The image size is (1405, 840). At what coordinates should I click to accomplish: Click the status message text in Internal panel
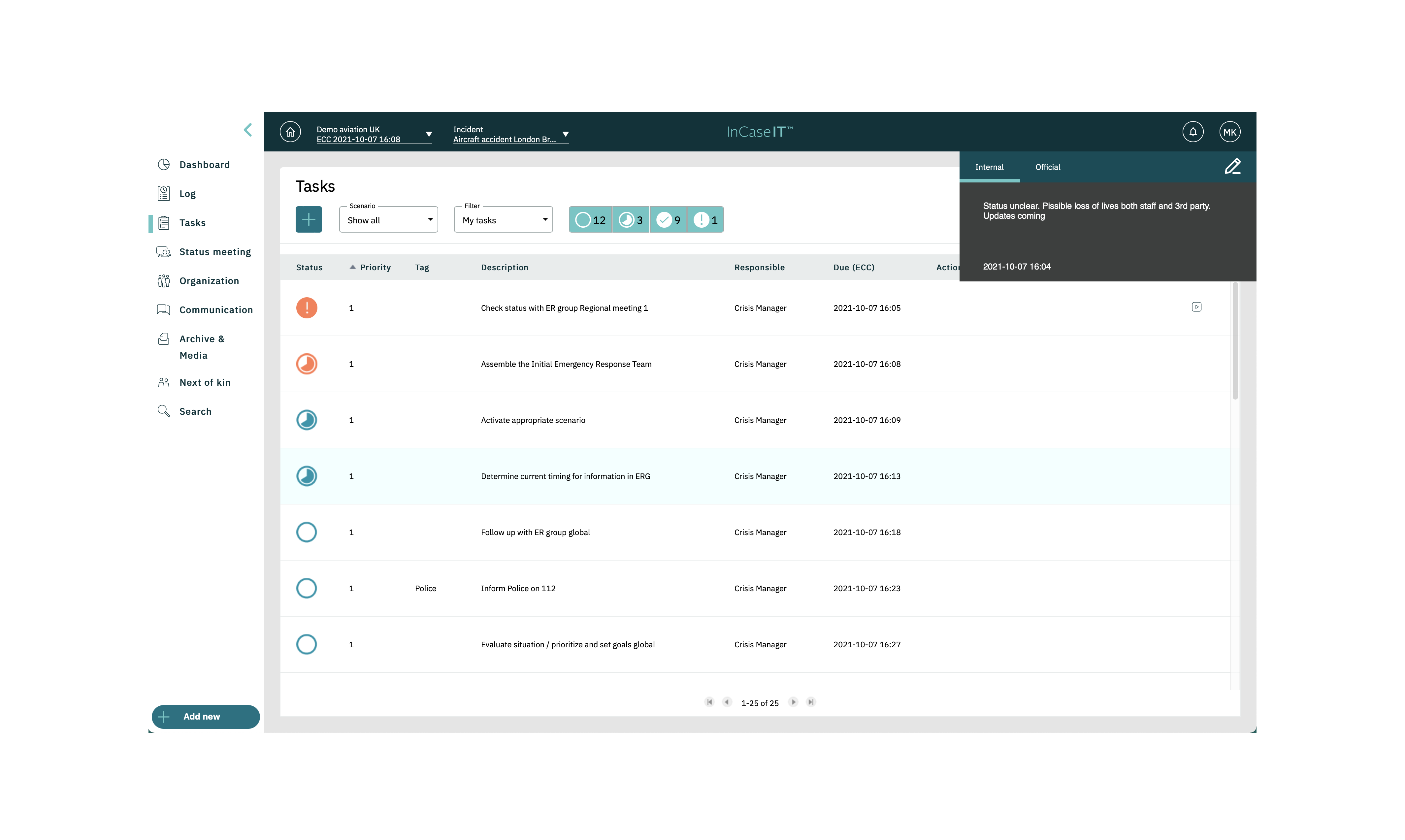click(x=1096, y=210)
